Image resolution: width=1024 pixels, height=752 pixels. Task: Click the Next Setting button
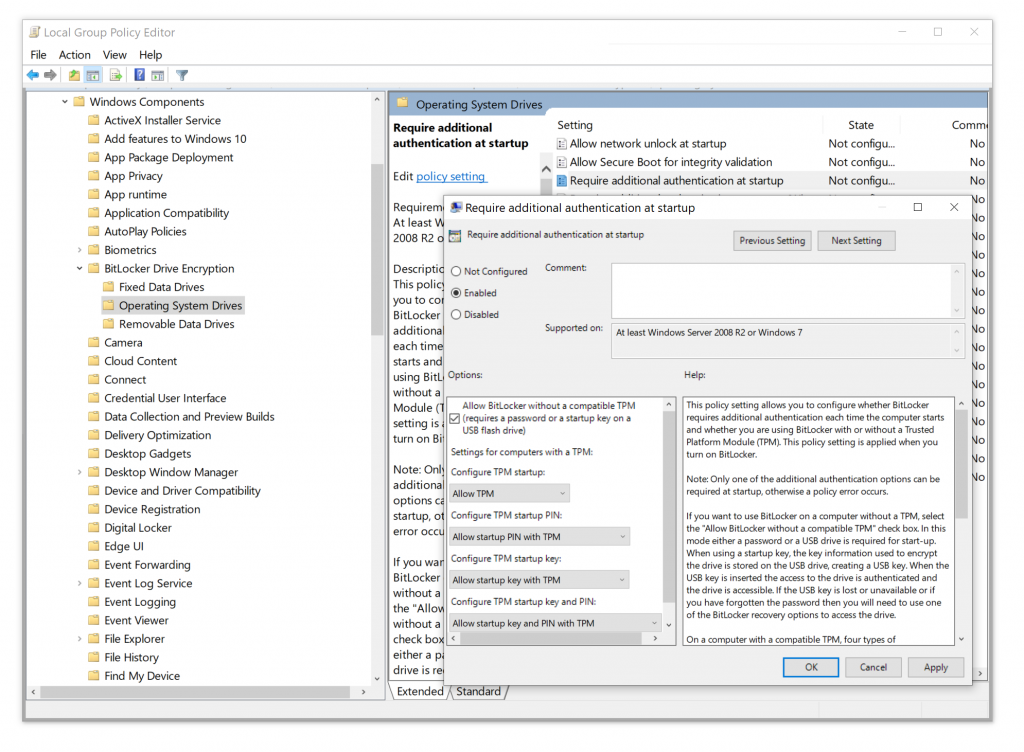pyautogui.click(x=856, y=241)
